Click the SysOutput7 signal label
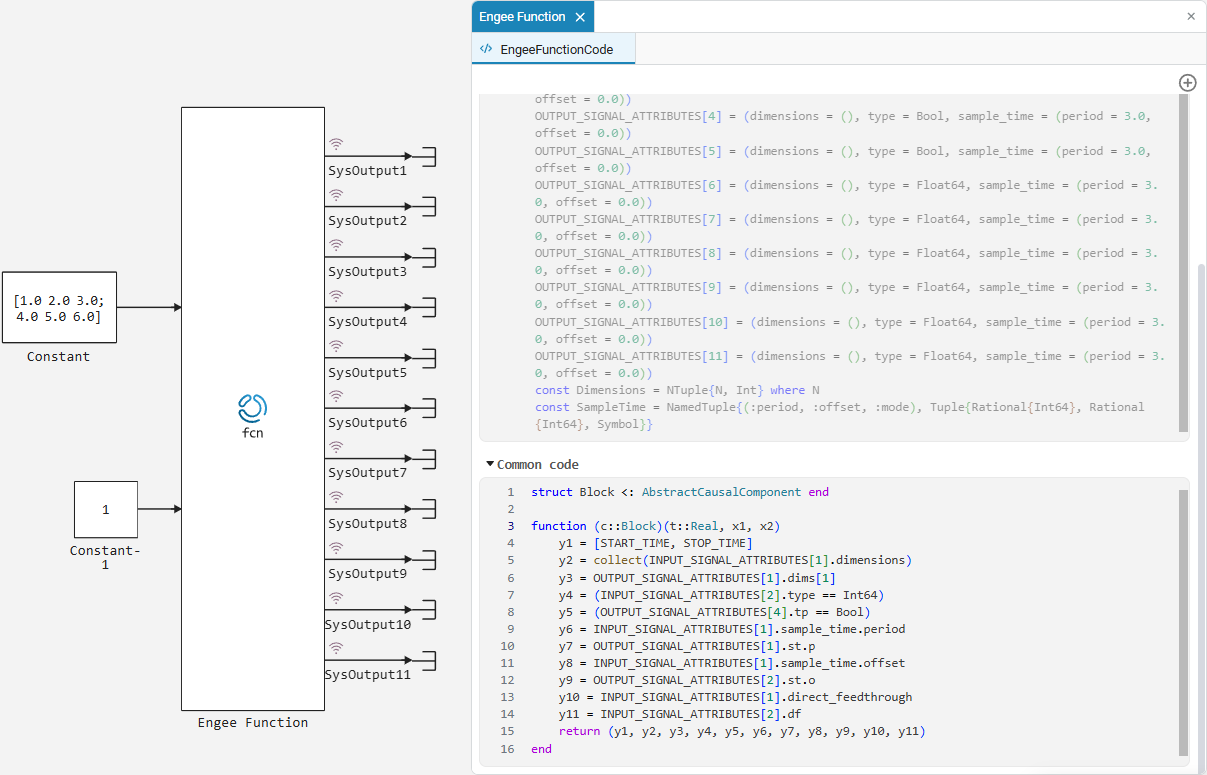The image size is (1207, 775). (x=367, y=473)
